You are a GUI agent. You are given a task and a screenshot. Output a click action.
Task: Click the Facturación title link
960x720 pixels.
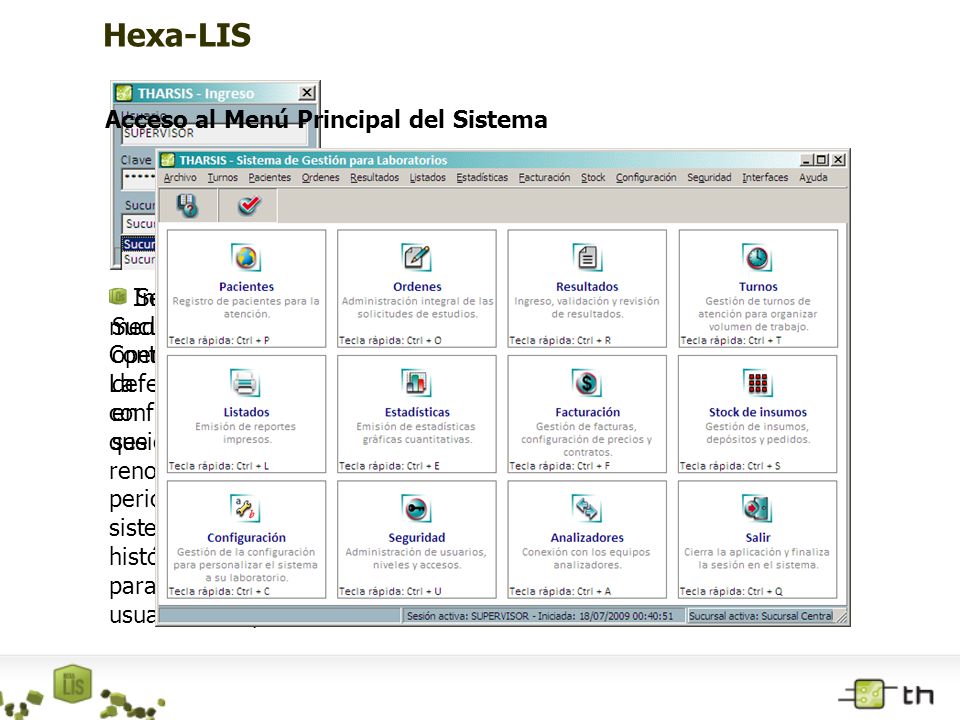587,412
